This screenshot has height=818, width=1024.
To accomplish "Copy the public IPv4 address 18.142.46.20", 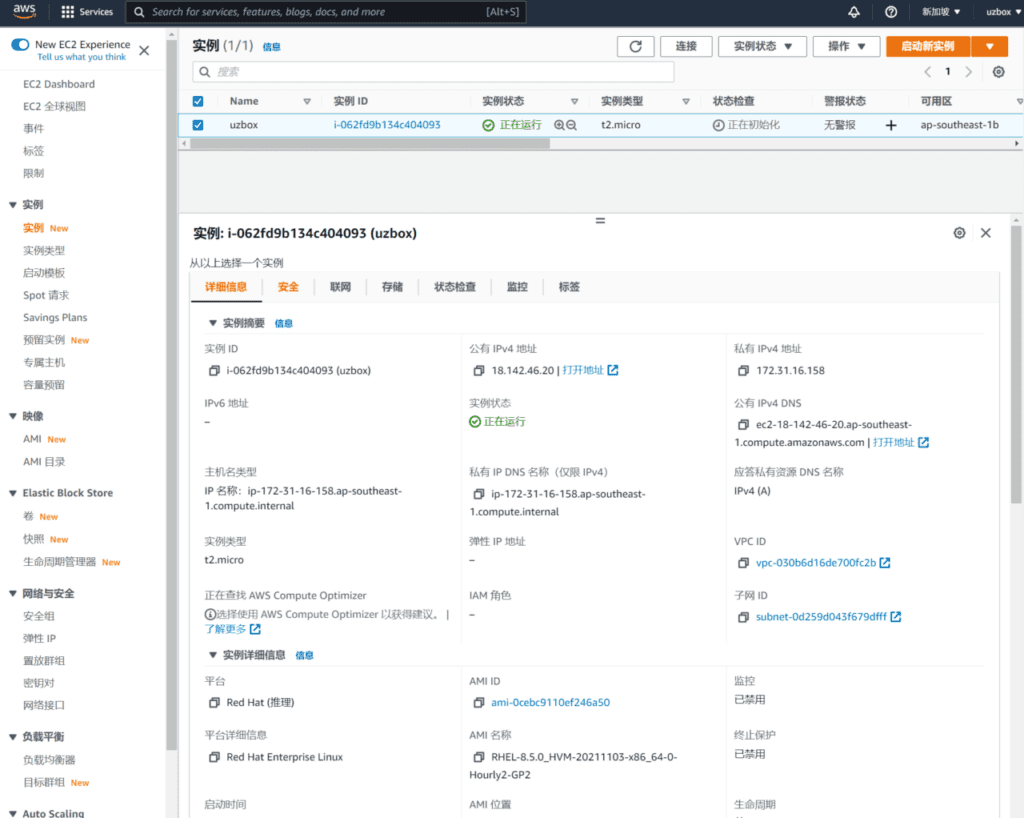I will pyautogui.click(x=478, y=371).
